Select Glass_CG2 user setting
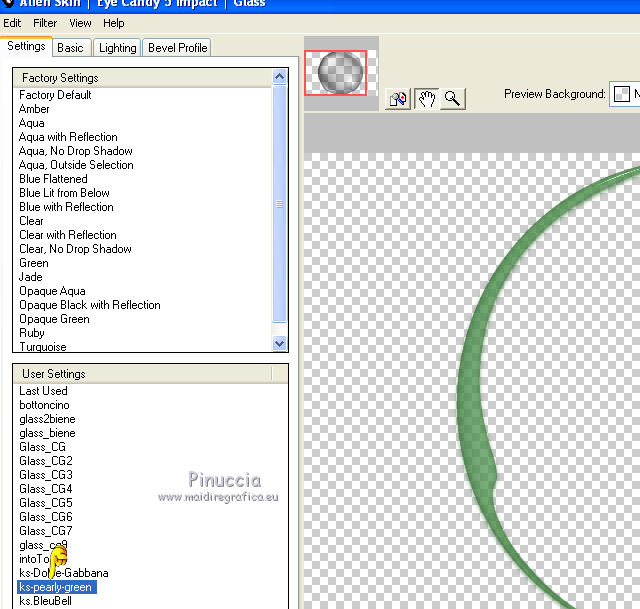This screenshot has height=609, width=640. (46, 461)
